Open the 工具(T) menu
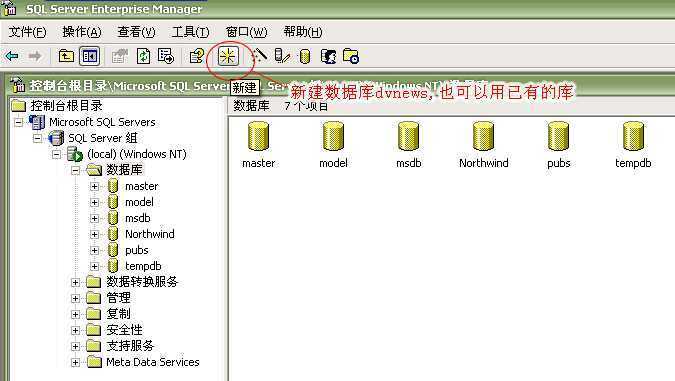The width and height of the screenshot is (675, 381). 190,32
